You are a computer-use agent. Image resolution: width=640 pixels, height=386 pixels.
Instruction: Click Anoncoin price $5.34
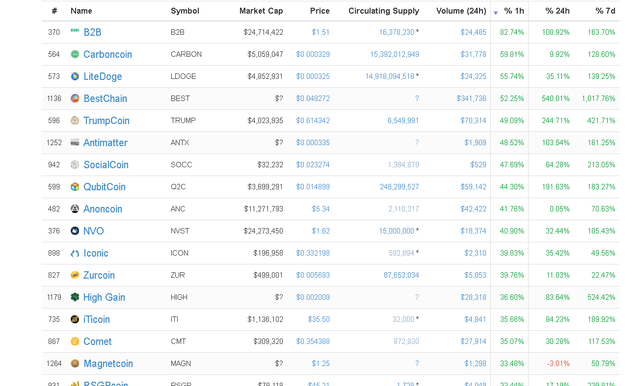(x=320, y=209)
